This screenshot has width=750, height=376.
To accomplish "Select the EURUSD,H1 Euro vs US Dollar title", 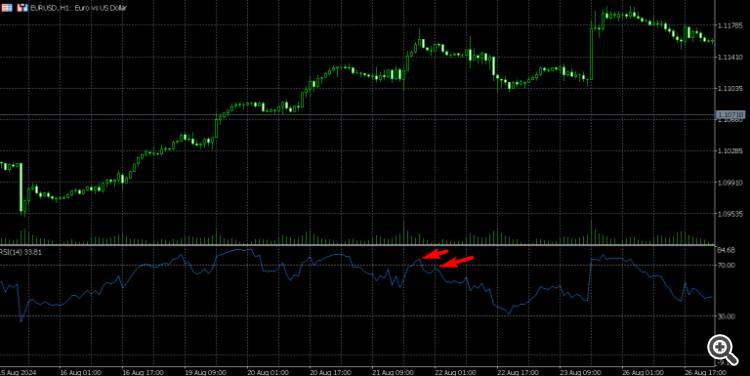I will [x=78, y=8].
